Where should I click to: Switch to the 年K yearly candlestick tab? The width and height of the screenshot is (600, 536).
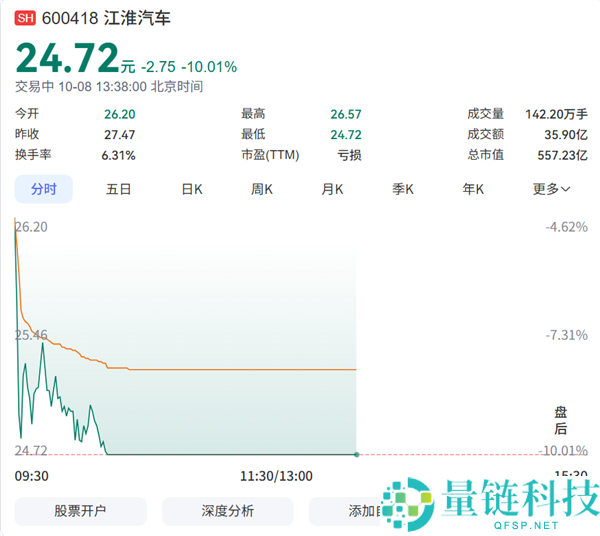[x=473, y=189]
